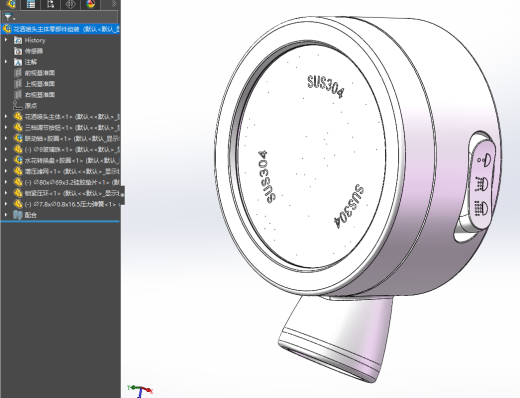Expand the 配合 mates folder
This screenshot has width=520, height=398.
(x=6, y=215)
